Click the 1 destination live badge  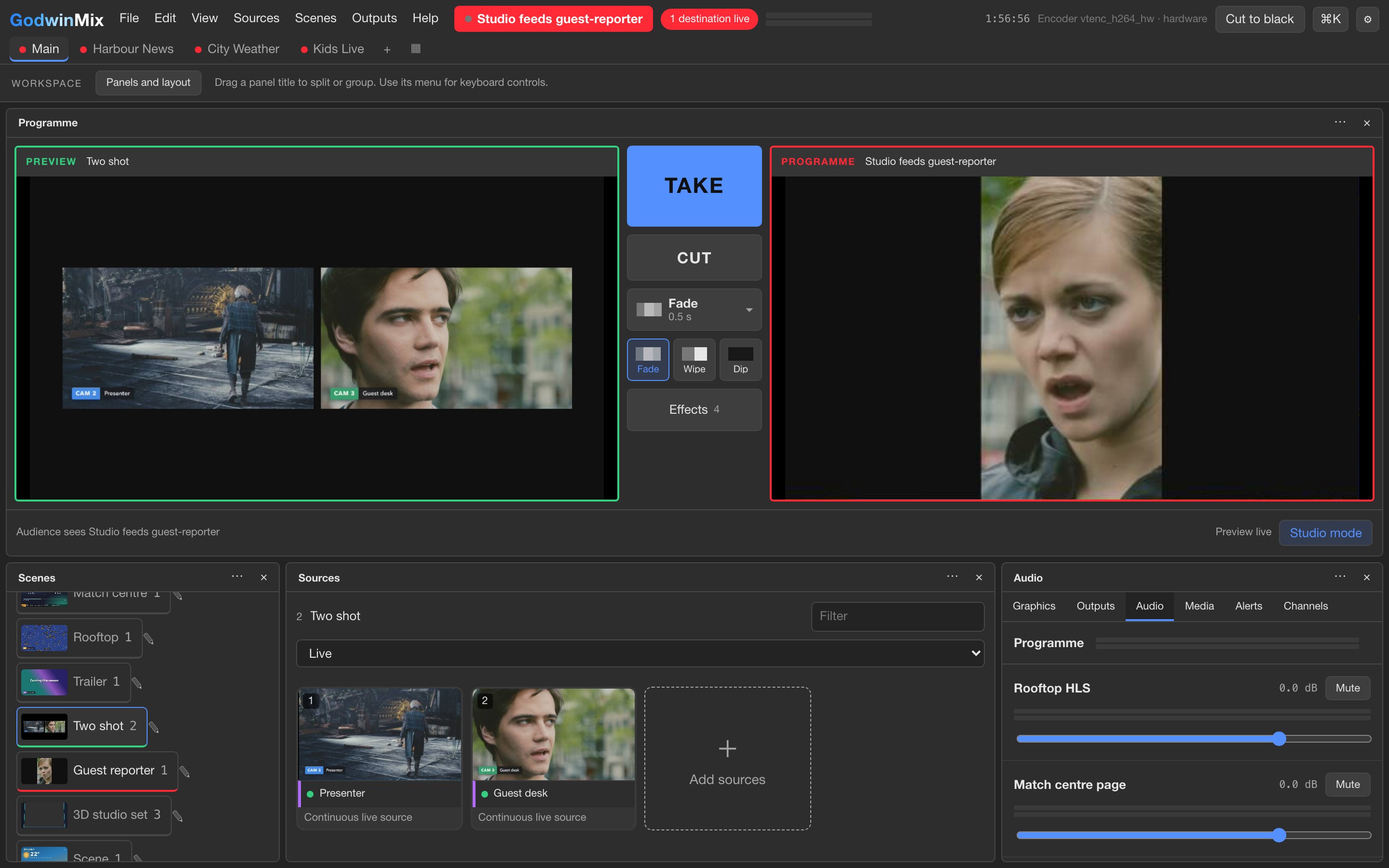tap(709, 19)
